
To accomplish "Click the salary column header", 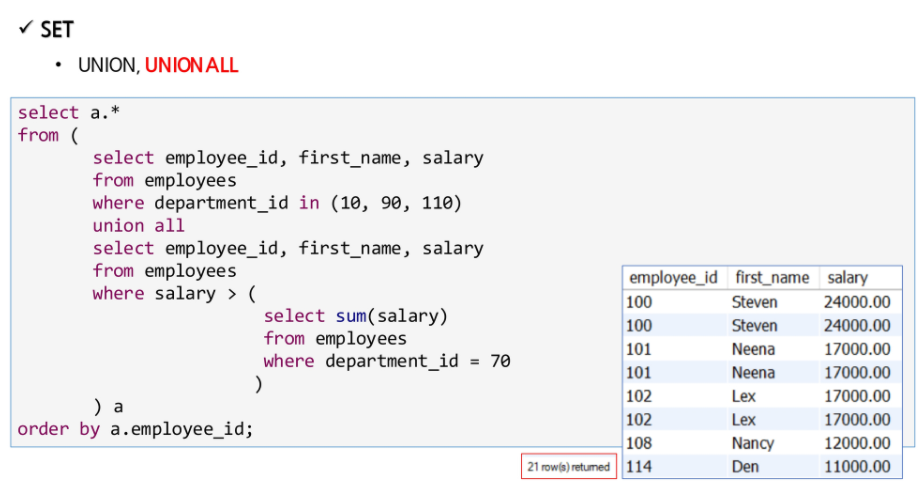I will [847, 278].
